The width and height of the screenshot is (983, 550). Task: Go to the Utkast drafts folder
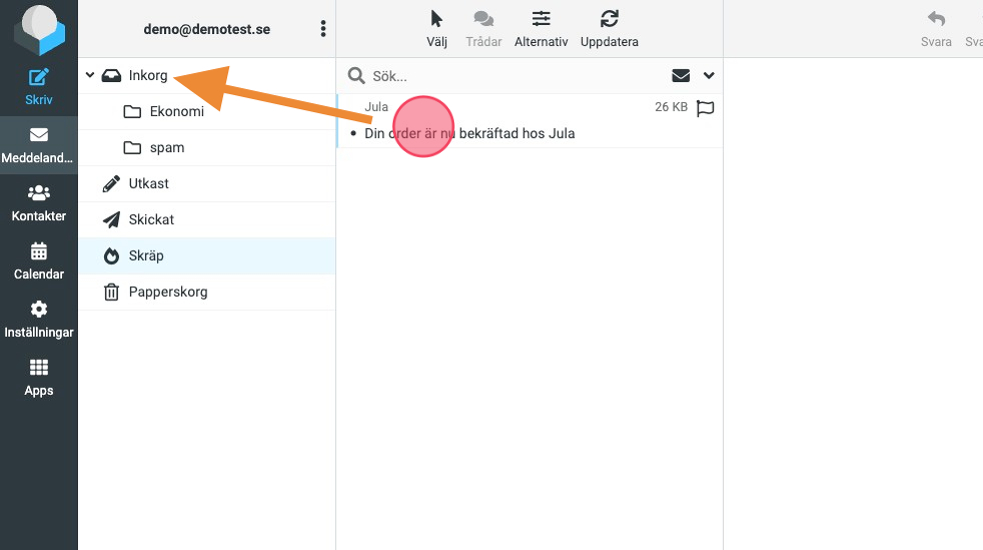point(148,183)
